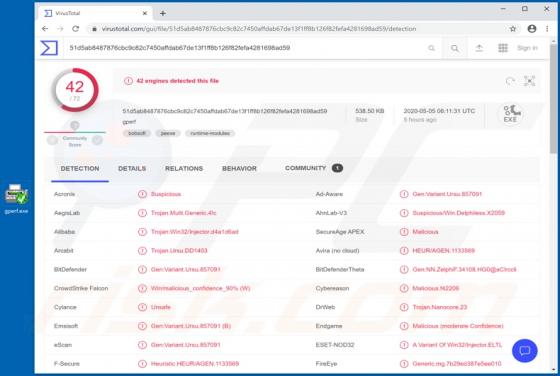Click the community score downvote icon
560x376 pixels.
tap(52, 140)
